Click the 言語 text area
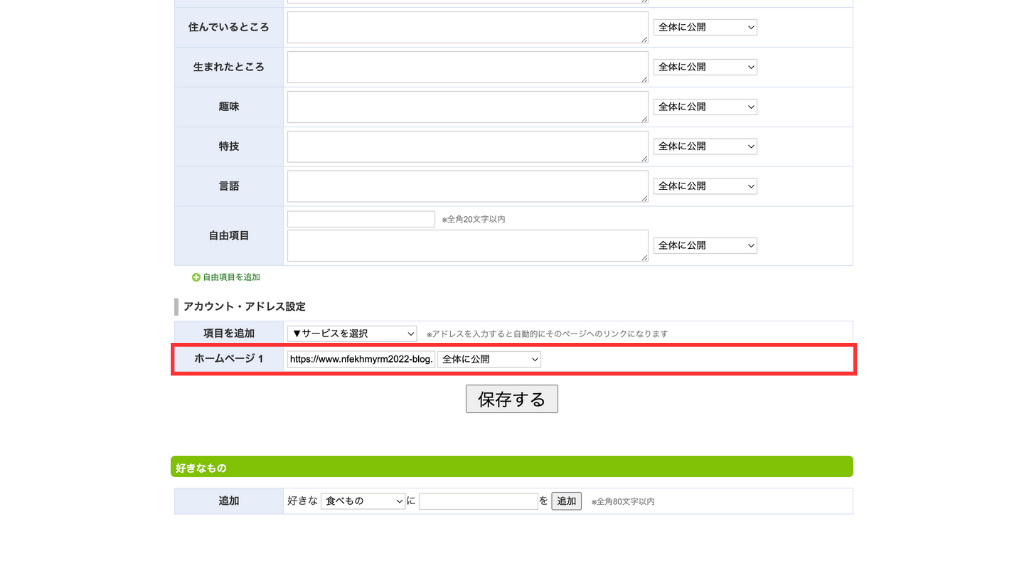This screenshot has width=1024, height=561. click(467, 186)
